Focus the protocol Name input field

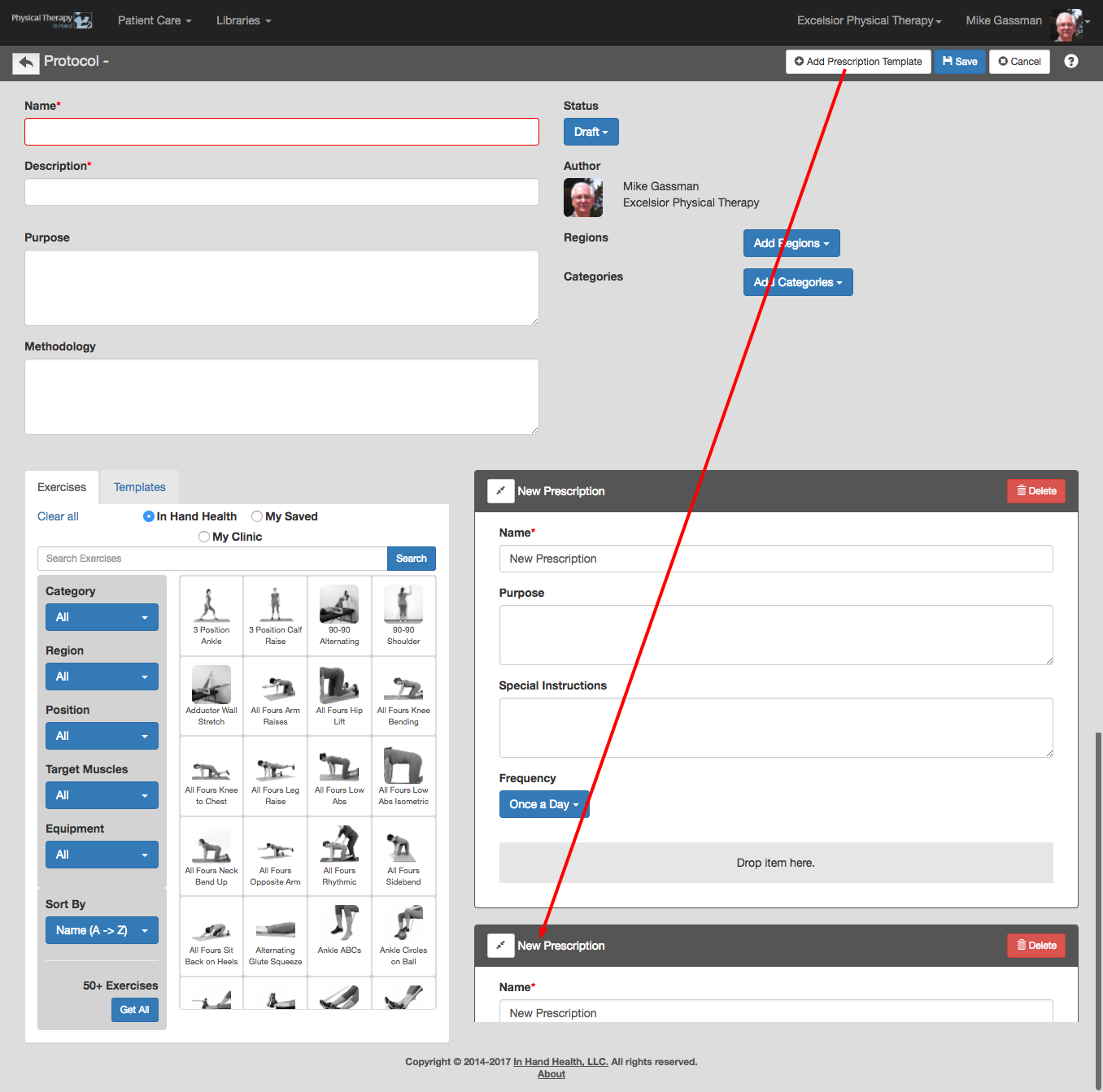(281, 132)
